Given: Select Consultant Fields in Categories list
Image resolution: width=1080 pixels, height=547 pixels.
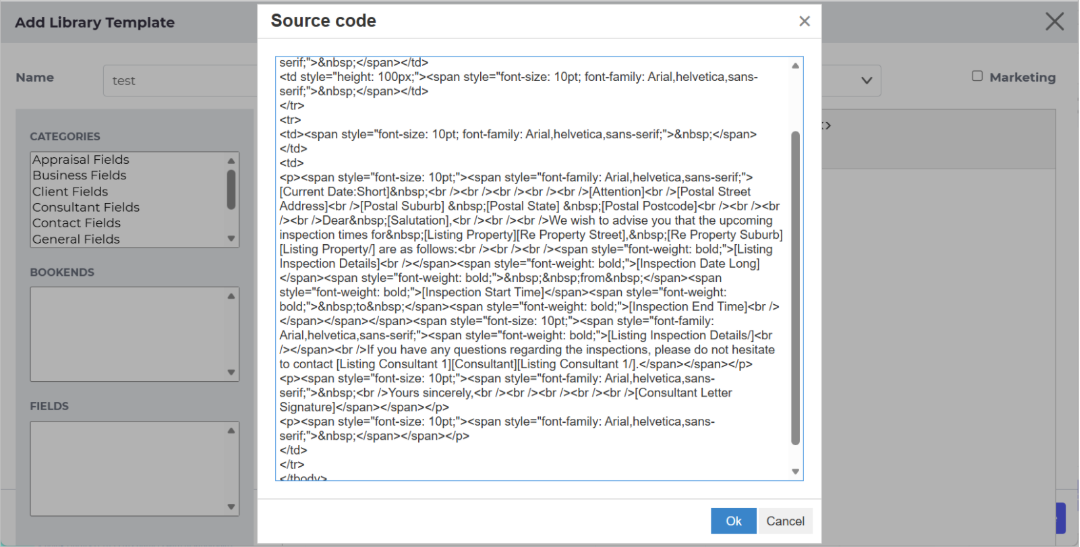Looking at the screenshot, I should (x=86, y=207).
